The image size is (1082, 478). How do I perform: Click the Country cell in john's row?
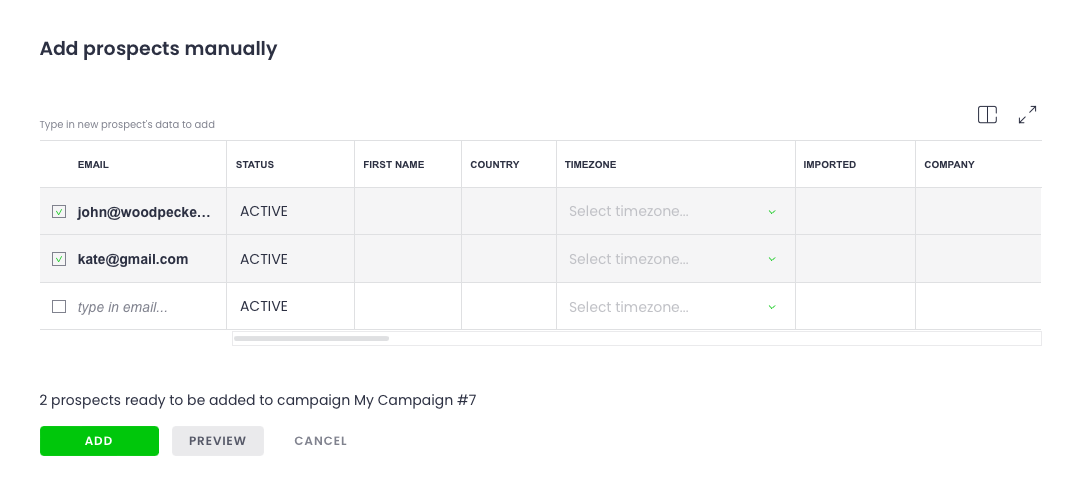tap(508, 212)
